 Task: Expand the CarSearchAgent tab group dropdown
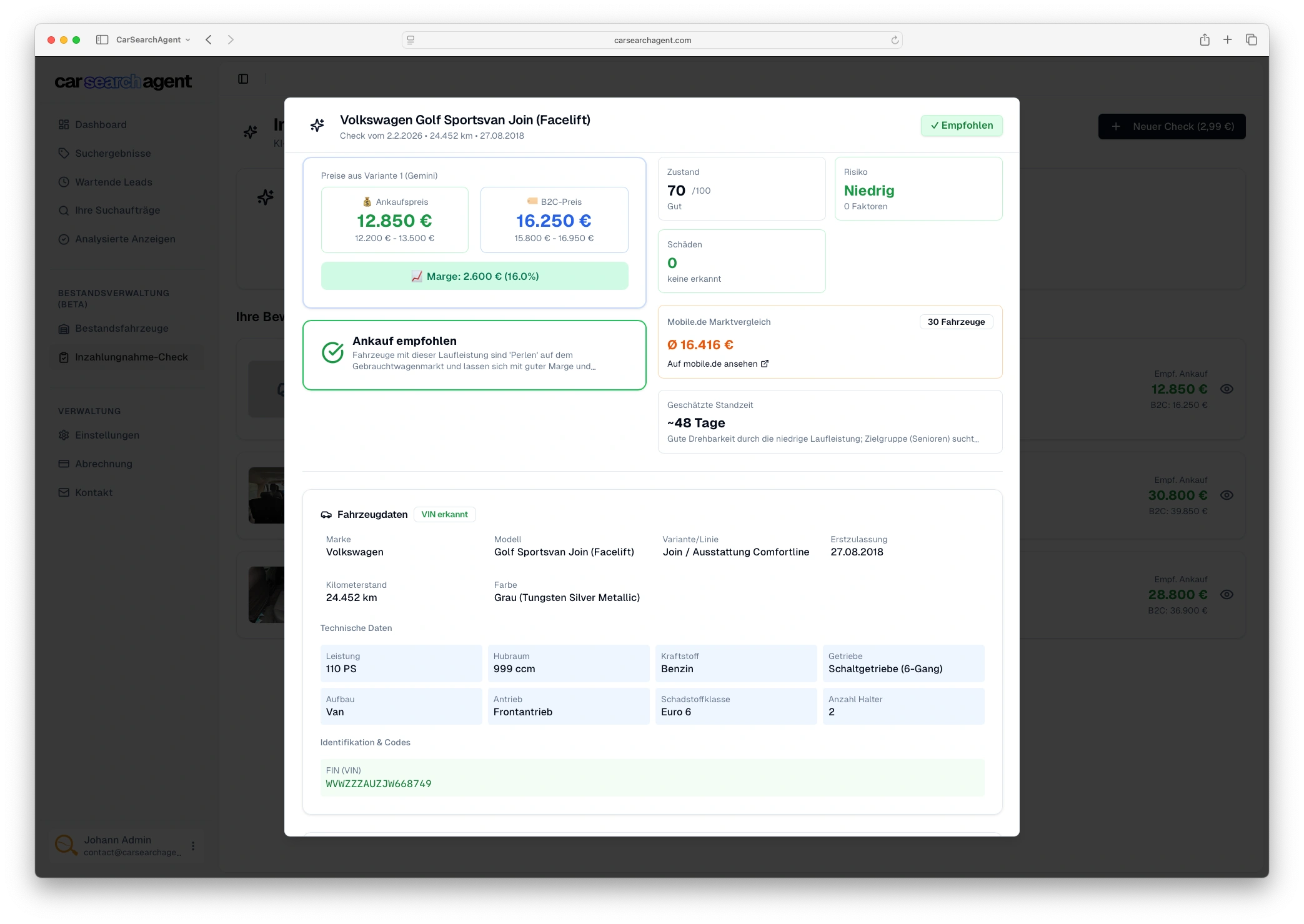(x=153, y=40)
